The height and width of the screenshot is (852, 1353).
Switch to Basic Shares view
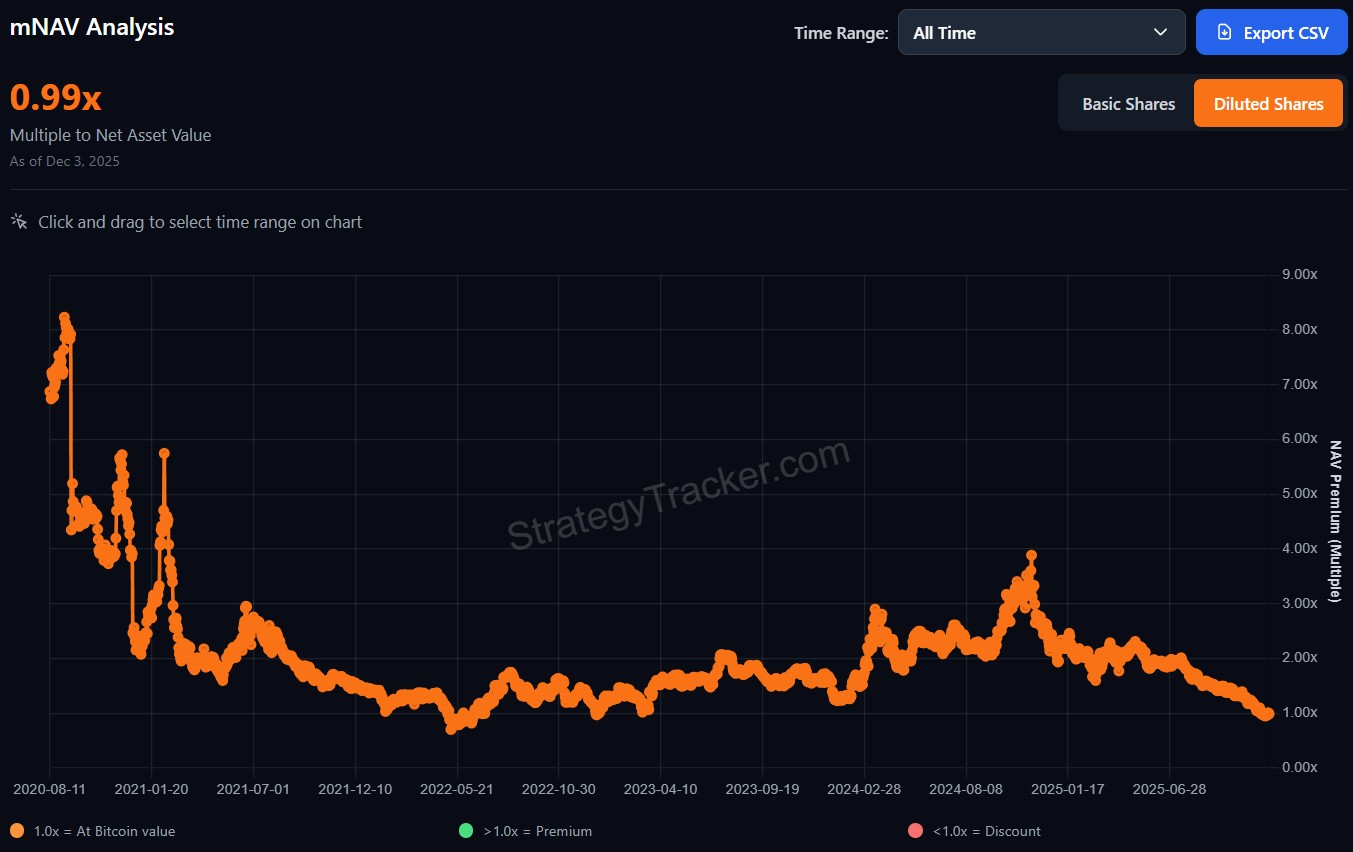pos(1128,104)
